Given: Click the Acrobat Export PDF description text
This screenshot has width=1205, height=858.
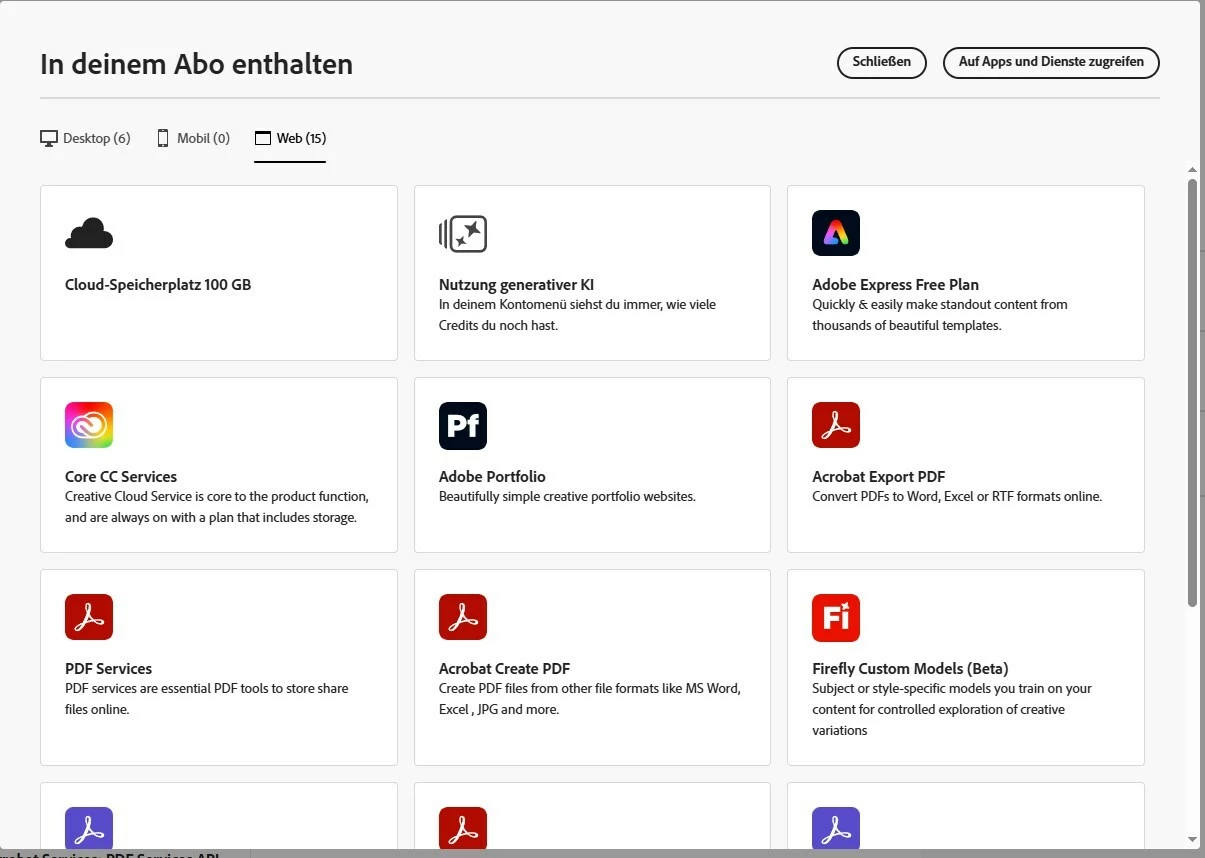Looking at the screenshot, I should 957,497.
